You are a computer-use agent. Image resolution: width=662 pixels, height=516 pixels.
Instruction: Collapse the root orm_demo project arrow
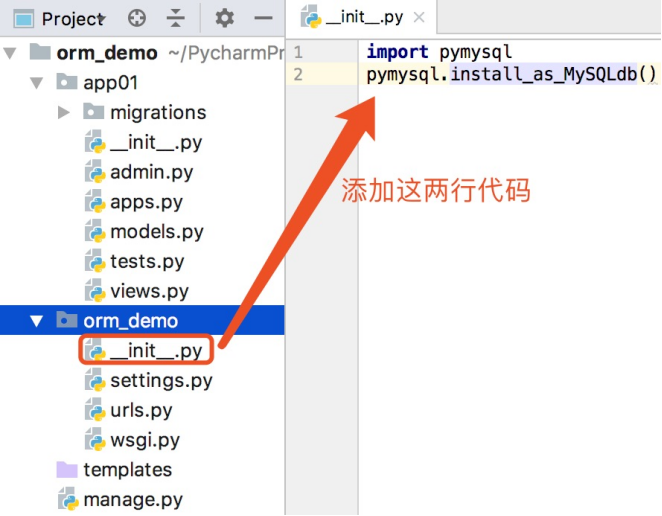[12, 53]
